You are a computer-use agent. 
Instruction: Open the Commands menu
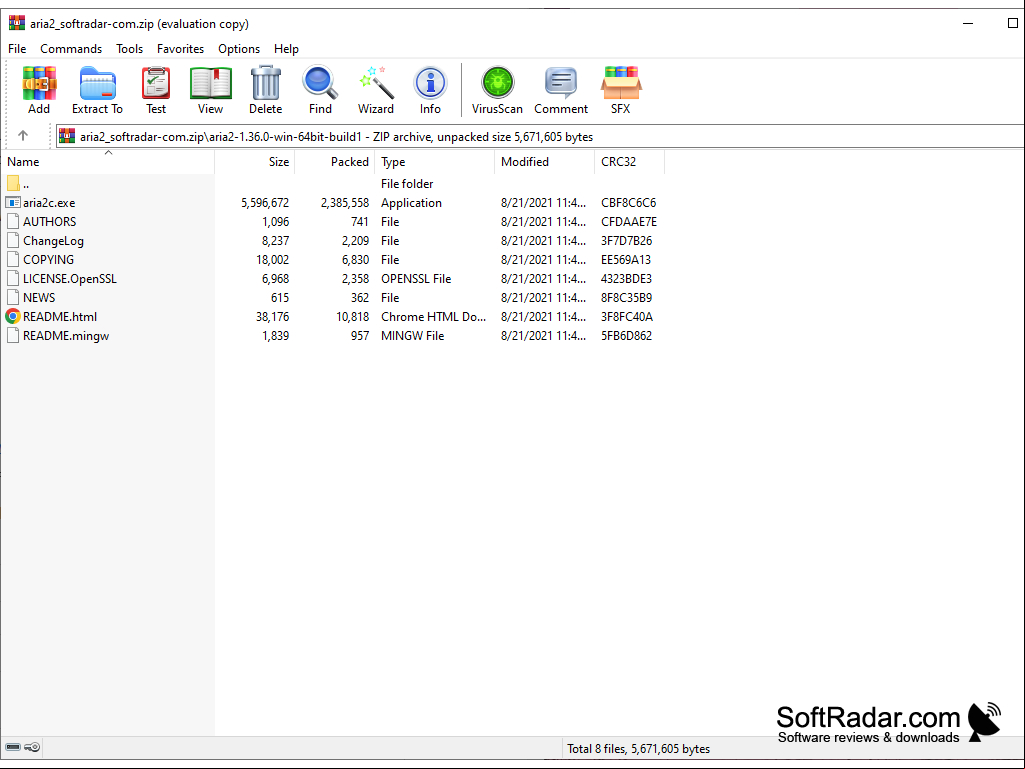click(x=71, y=49)
